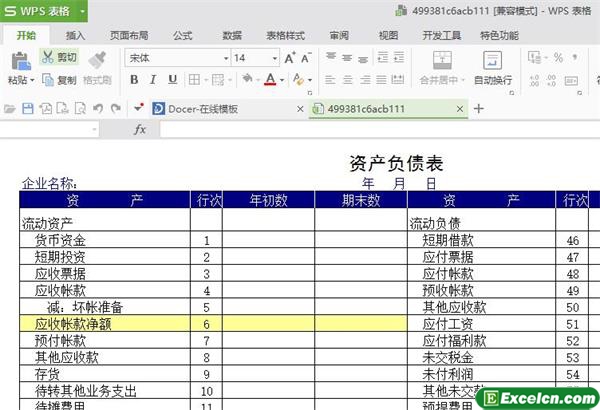
Task: Click the fill color bucket icon
Action: coord(247,79)
